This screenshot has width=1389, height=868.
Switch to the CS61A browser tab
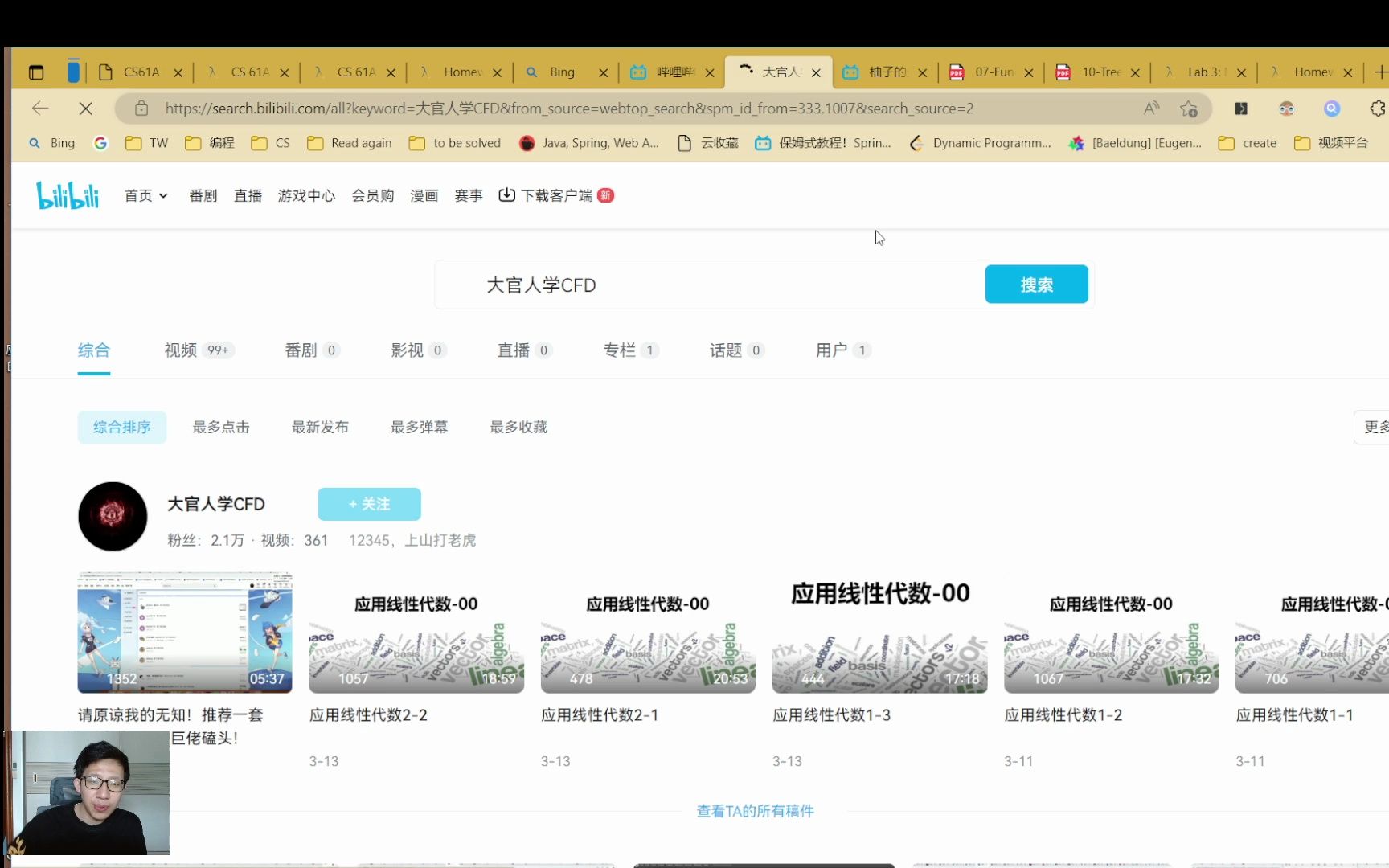[x=141, y=72]
